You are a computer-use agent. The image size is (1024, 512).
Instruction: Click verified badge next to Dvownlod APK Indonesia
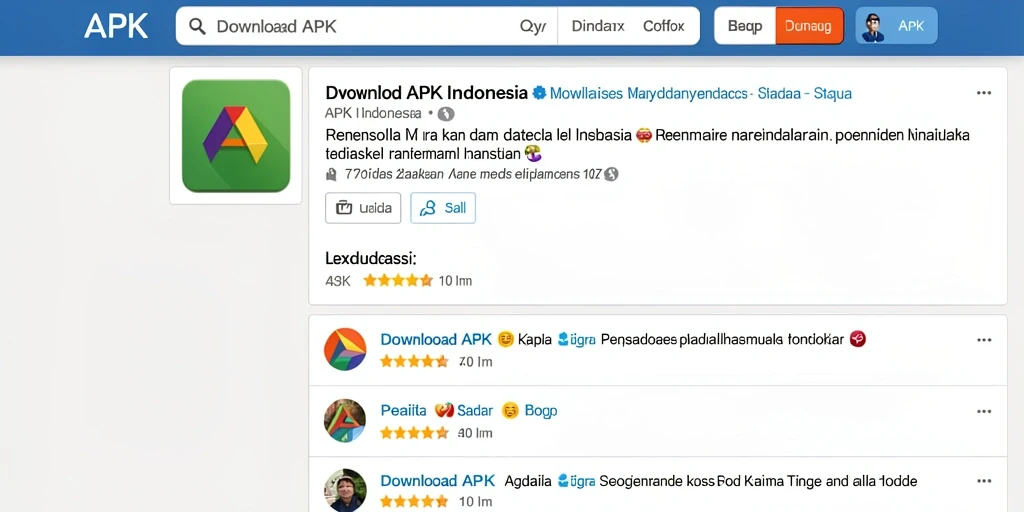point(539,93)
